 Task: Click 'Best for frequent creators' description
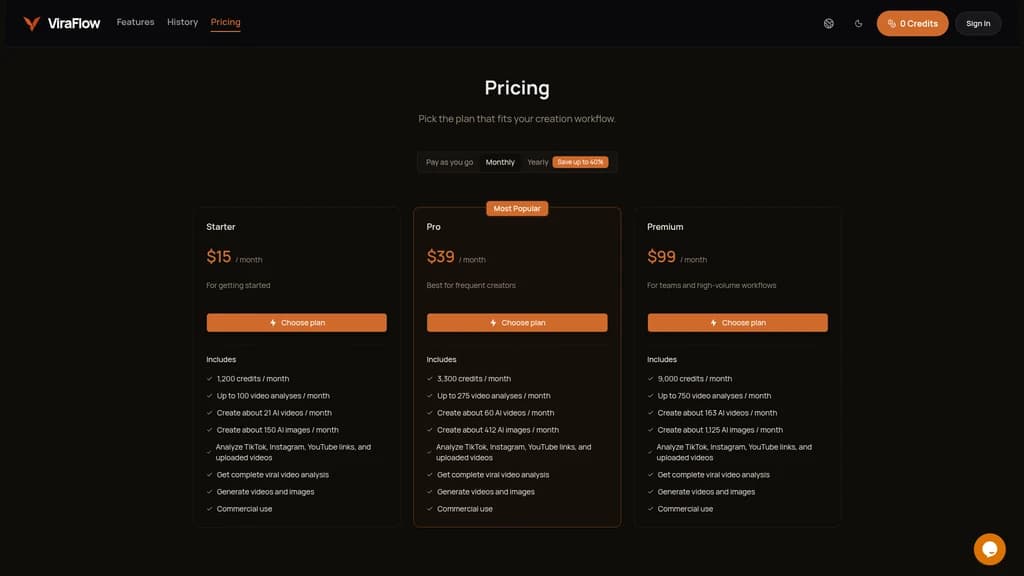pyautogui.click(x=471, y=285)
